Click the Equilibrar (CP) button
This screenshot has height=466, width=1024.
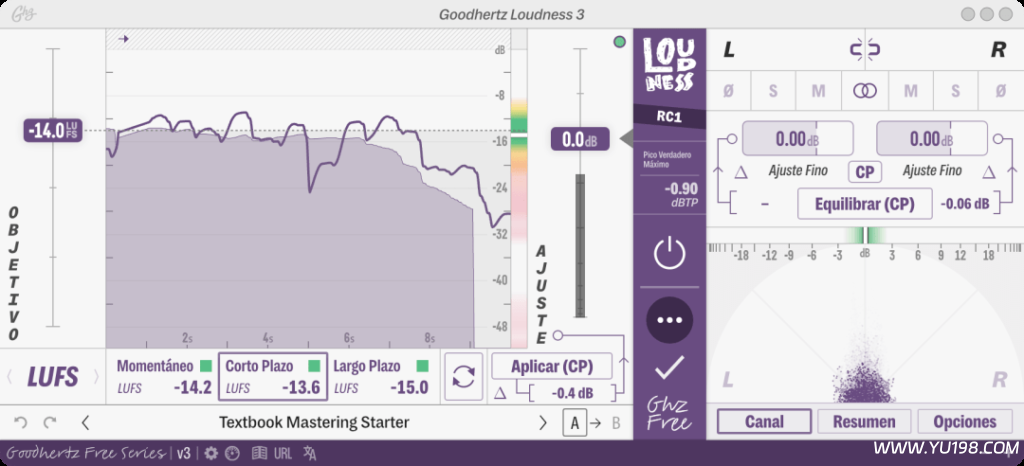[865, 204]
